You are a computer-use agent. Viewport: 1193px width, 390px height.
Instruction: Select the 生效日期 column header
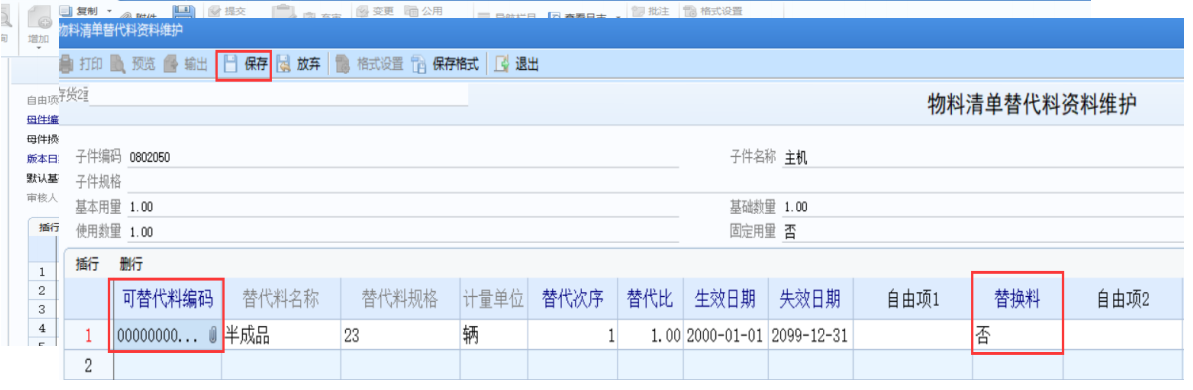pos(725,300)
